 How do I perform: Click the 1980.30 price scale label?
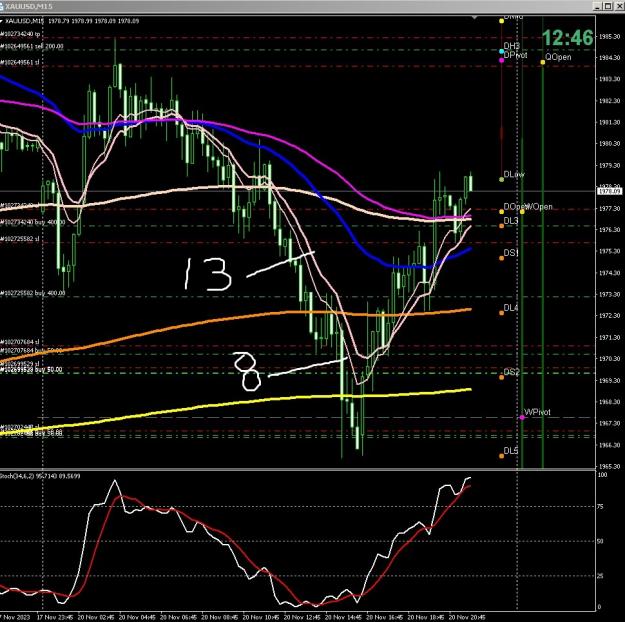click(x=609, y=144)
